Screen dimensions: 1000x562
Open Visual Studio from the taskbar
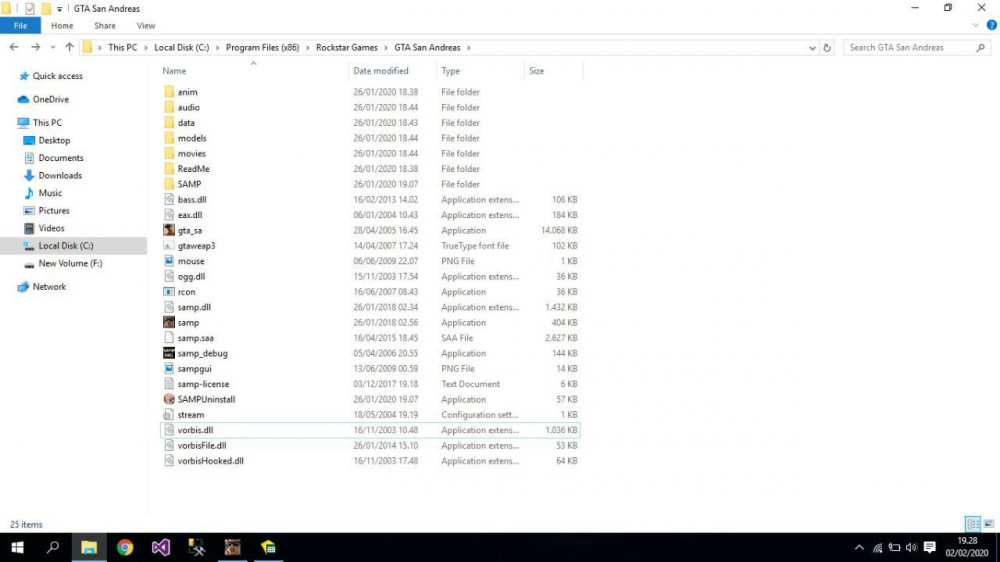161,547
